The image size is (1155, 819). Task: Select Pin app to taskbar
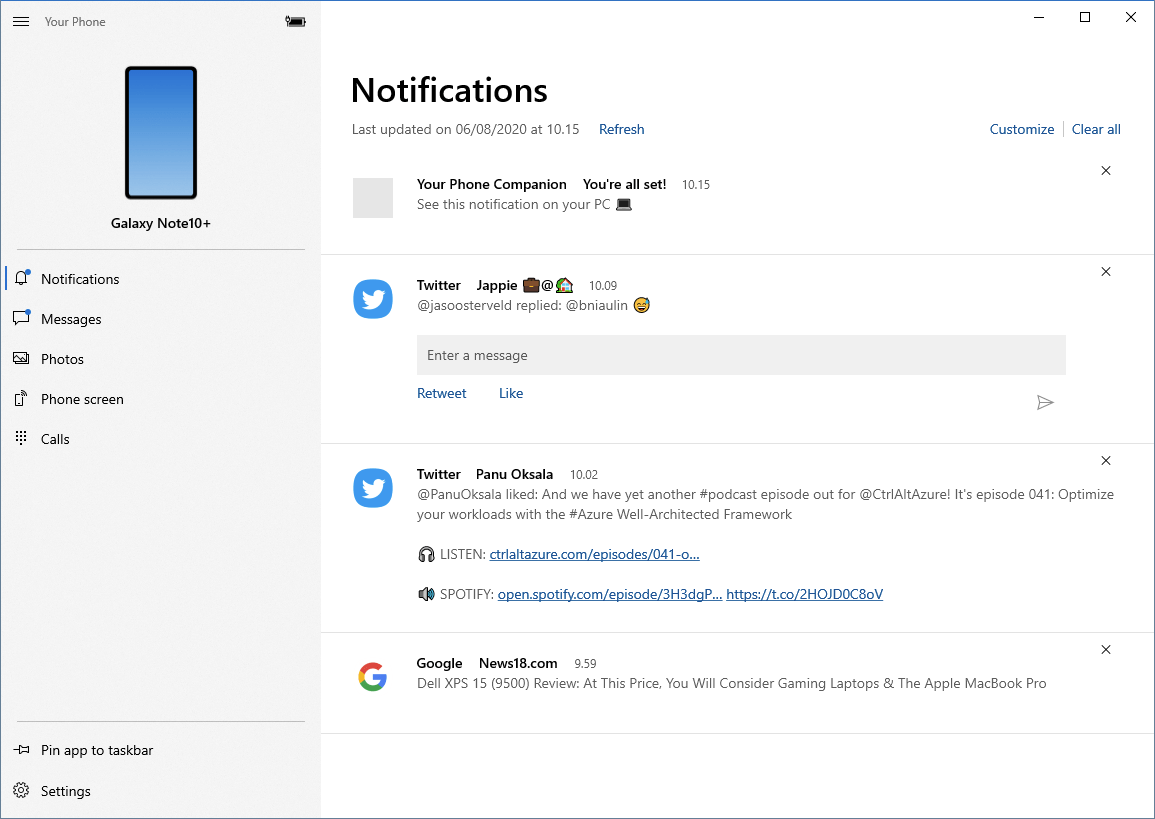tap(161, 751)
